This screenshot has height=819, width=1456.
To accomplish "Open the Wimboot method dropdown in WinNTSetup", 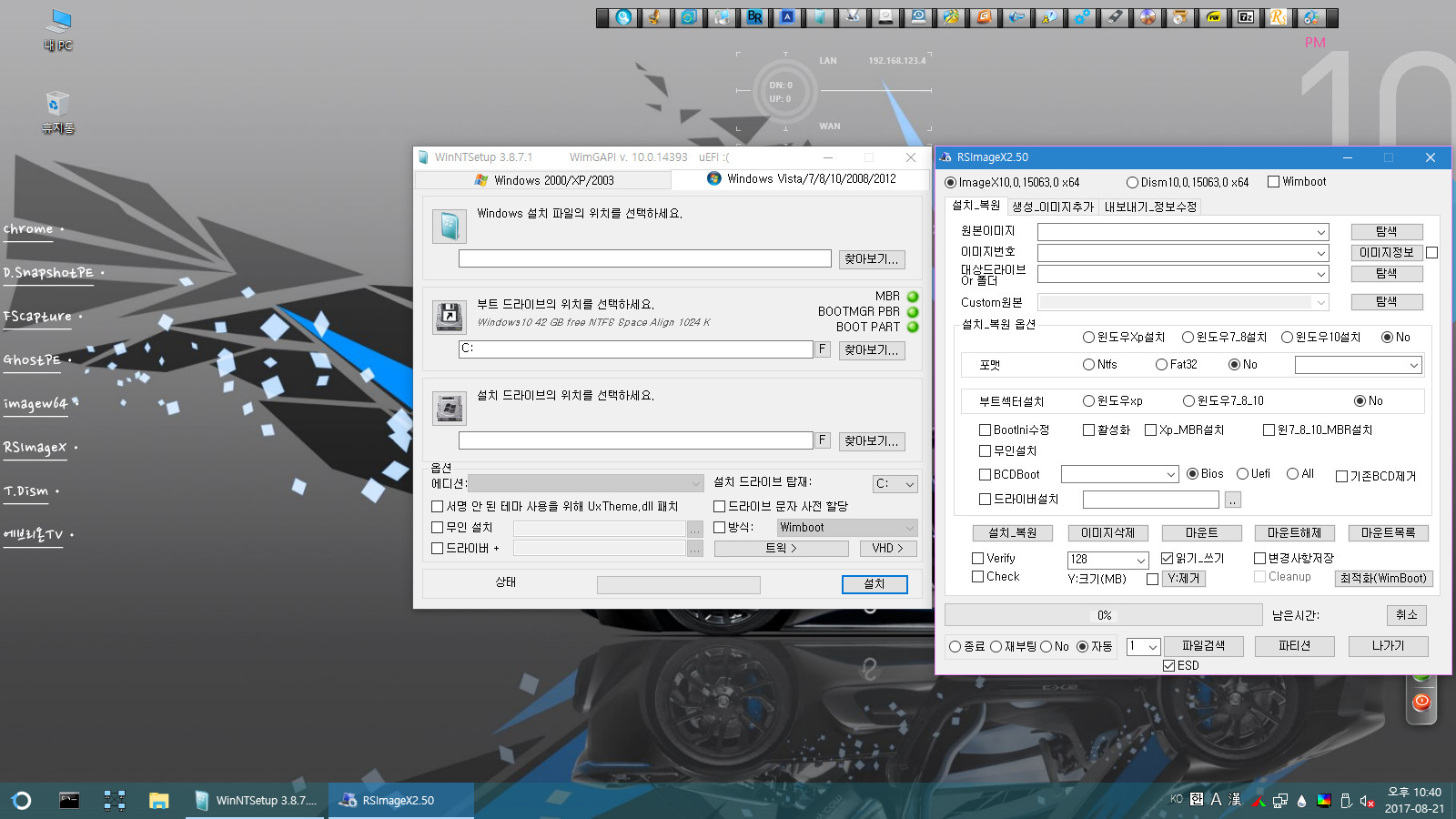I will [846, 527].
